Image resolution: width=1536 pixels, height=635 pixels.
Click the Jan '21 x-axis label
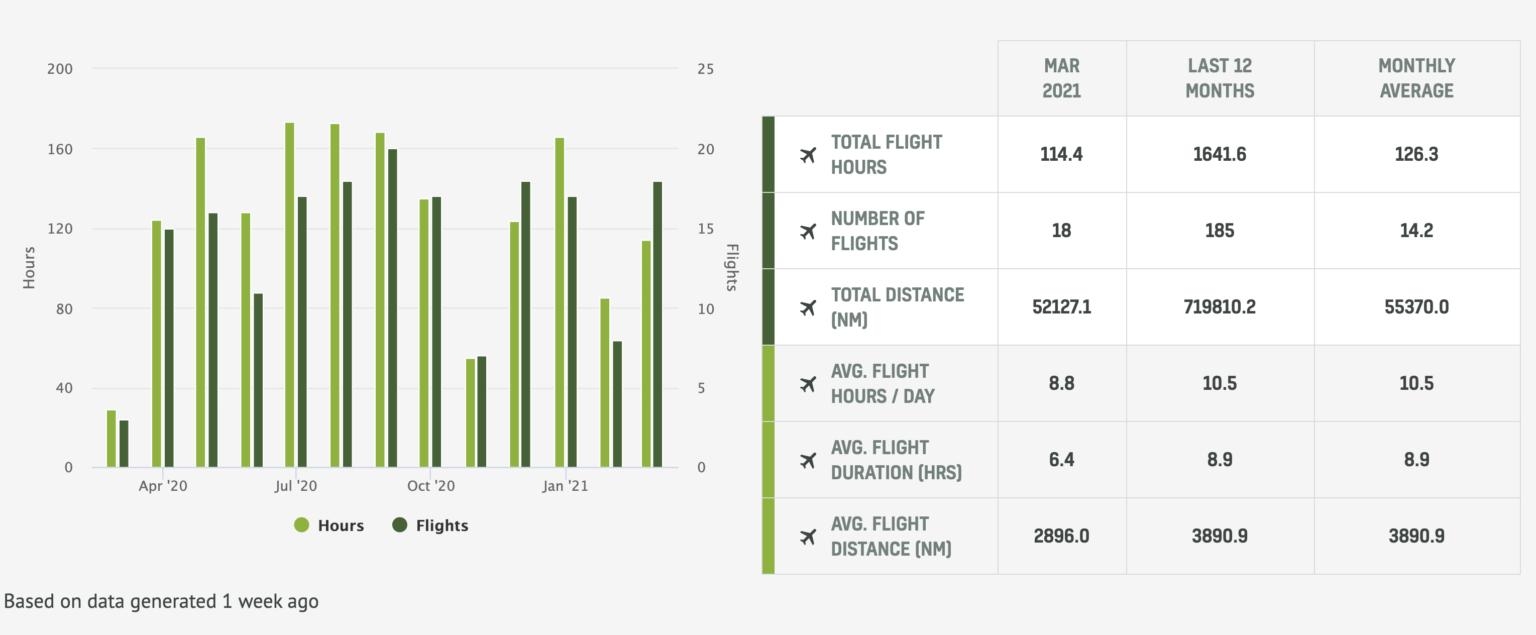coord(565,486)
